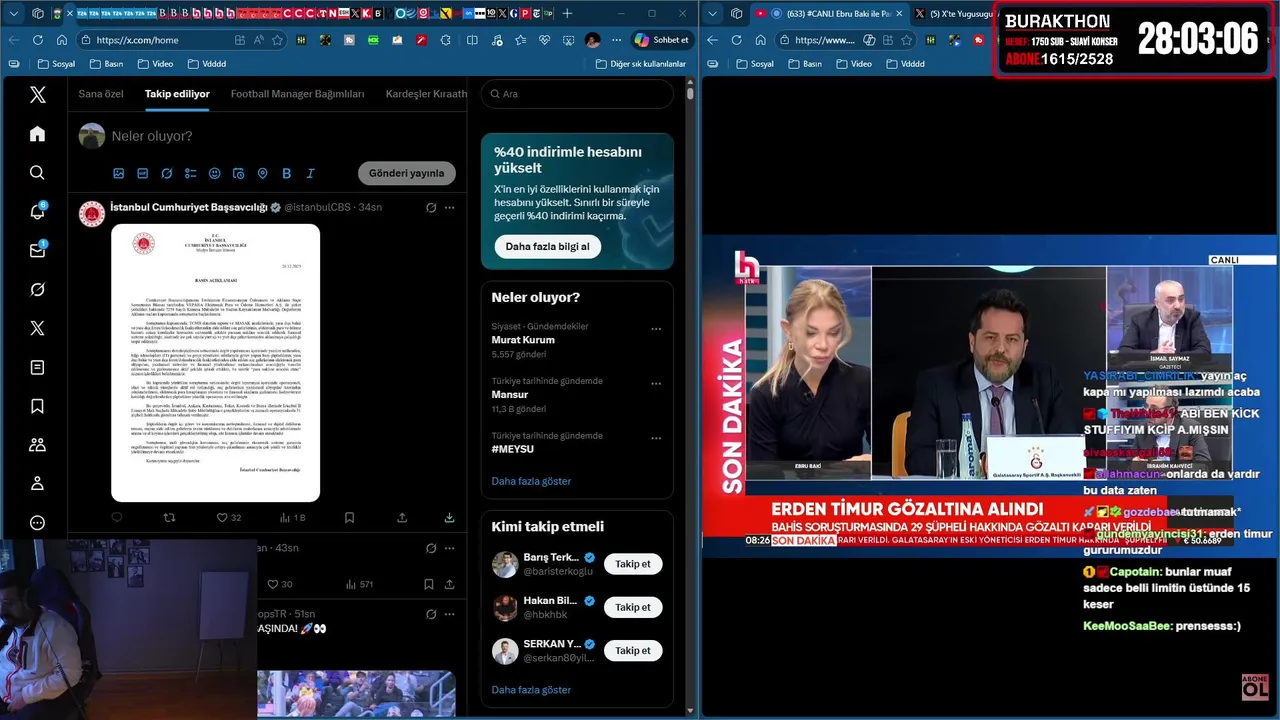Reply to İstanbul Cumhuriyet Başsavcılığı post
The image size is (1280, 720).
[x=117, y=518]
